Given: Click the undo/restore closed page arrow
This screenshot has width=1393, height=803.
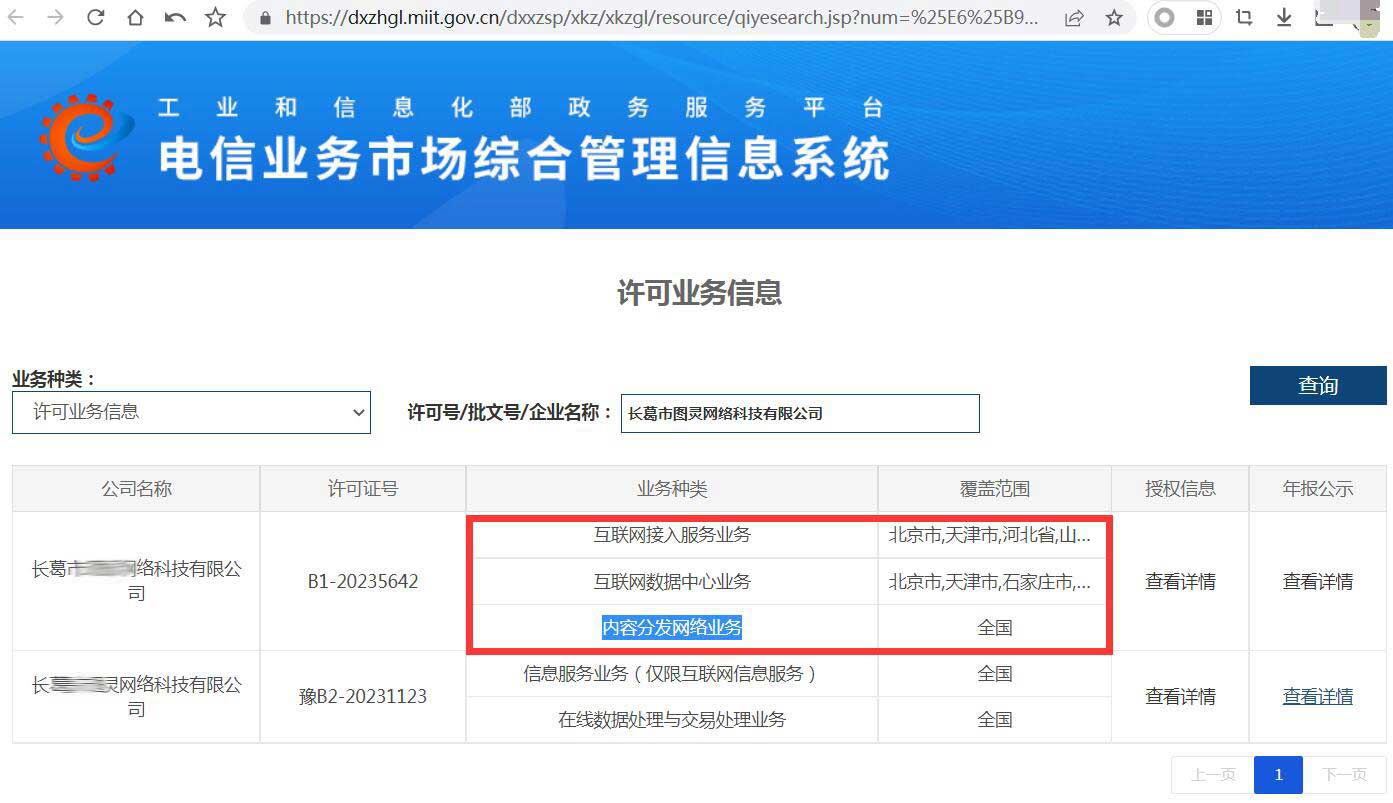Looking at the screenshot, I should [176, 17].
